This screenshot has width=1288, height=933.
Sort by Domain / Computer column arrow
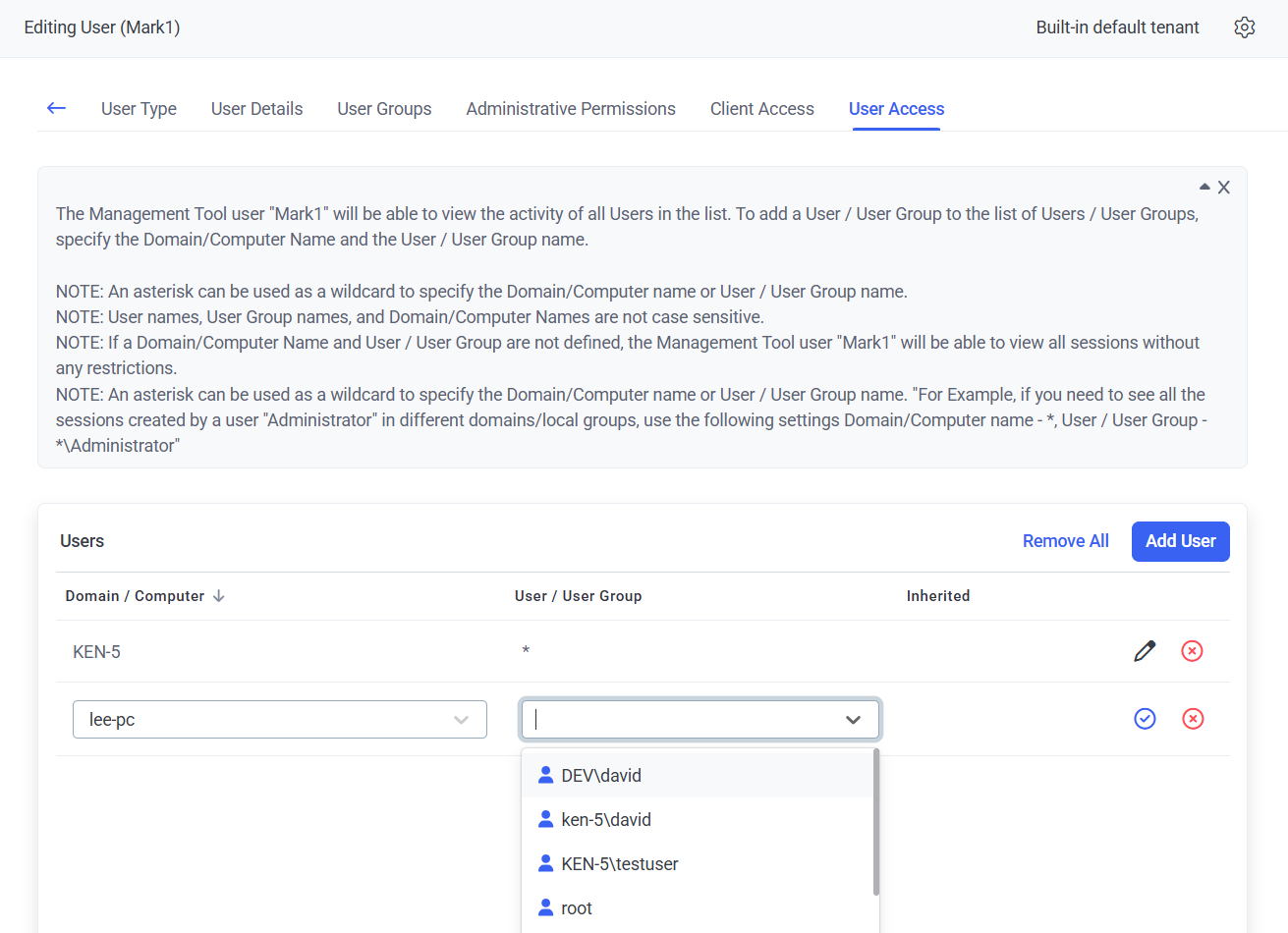click(219, 596)
